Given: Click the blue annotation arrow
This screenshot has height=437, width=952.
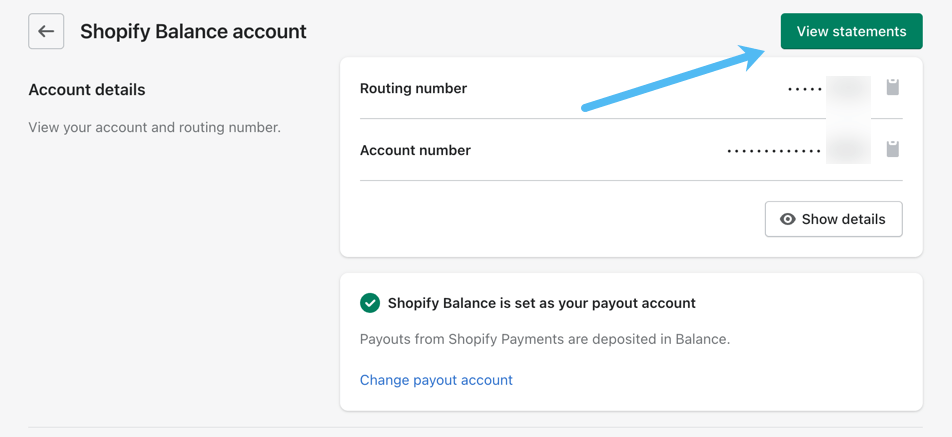Looking at the screenshot, I should coord(672,78).
